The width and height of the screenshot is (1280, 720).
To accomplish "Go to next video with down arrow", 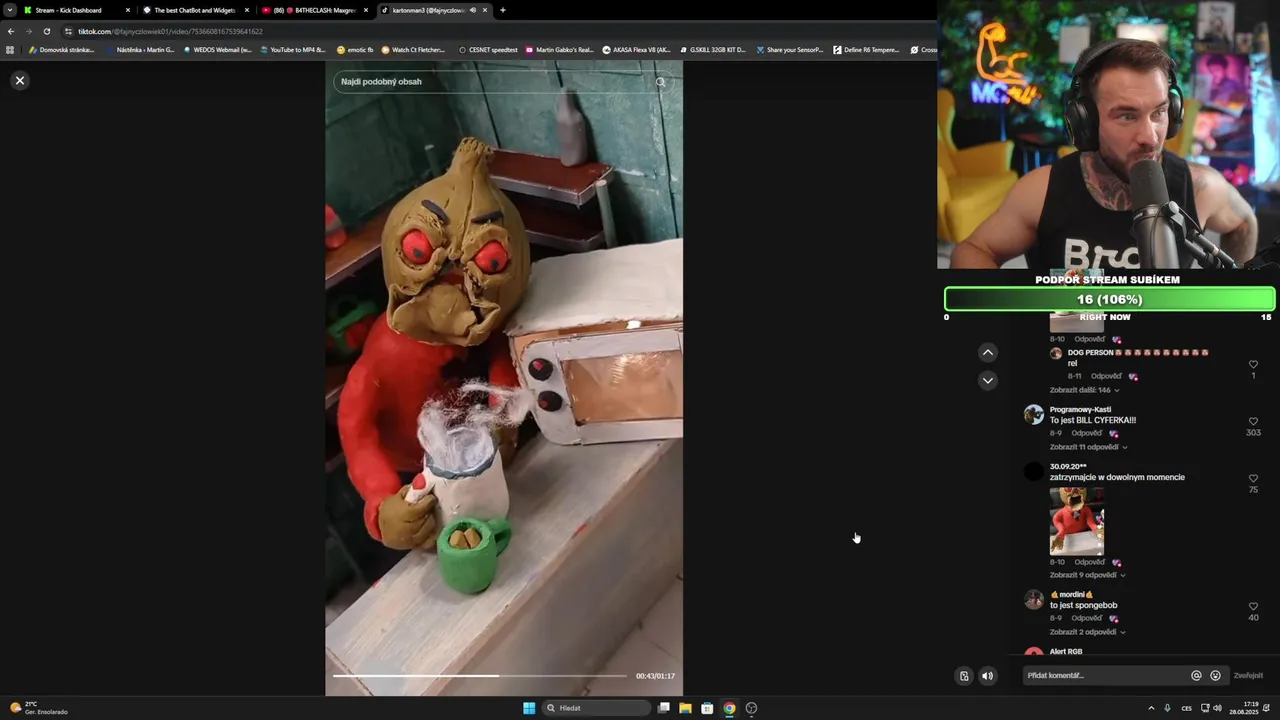I will [987, 380].
